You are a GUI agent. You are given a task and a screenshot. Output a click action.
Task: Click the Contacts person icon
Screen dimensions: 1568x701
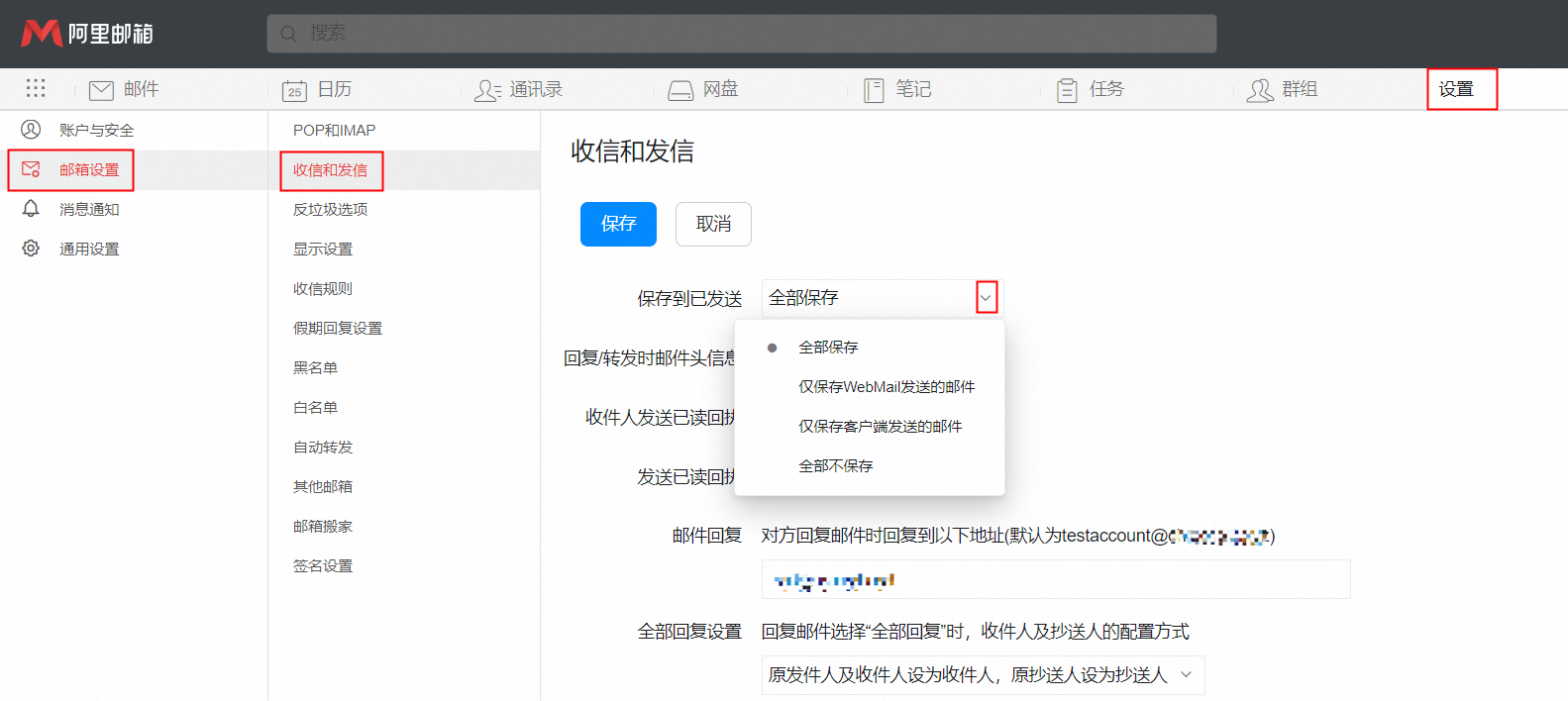487,90
